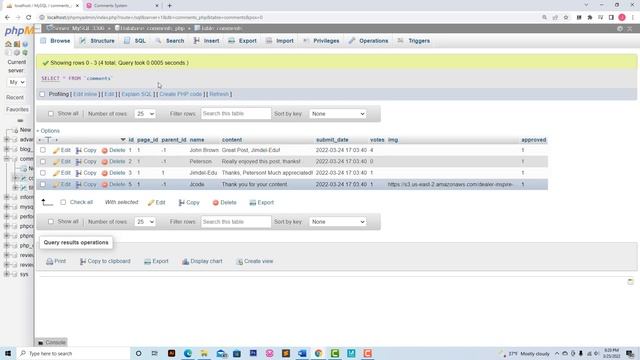Open Microsoft Edge from the taskbar
The image size is (640, 360).
click(188, 353)
